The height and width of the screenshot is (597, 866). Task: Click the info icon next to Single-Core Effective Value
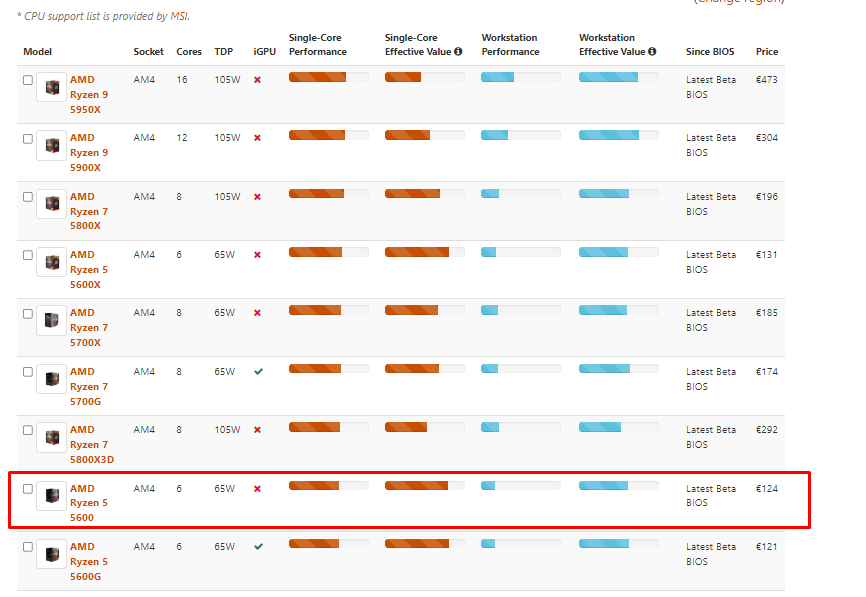pos(458,51)
